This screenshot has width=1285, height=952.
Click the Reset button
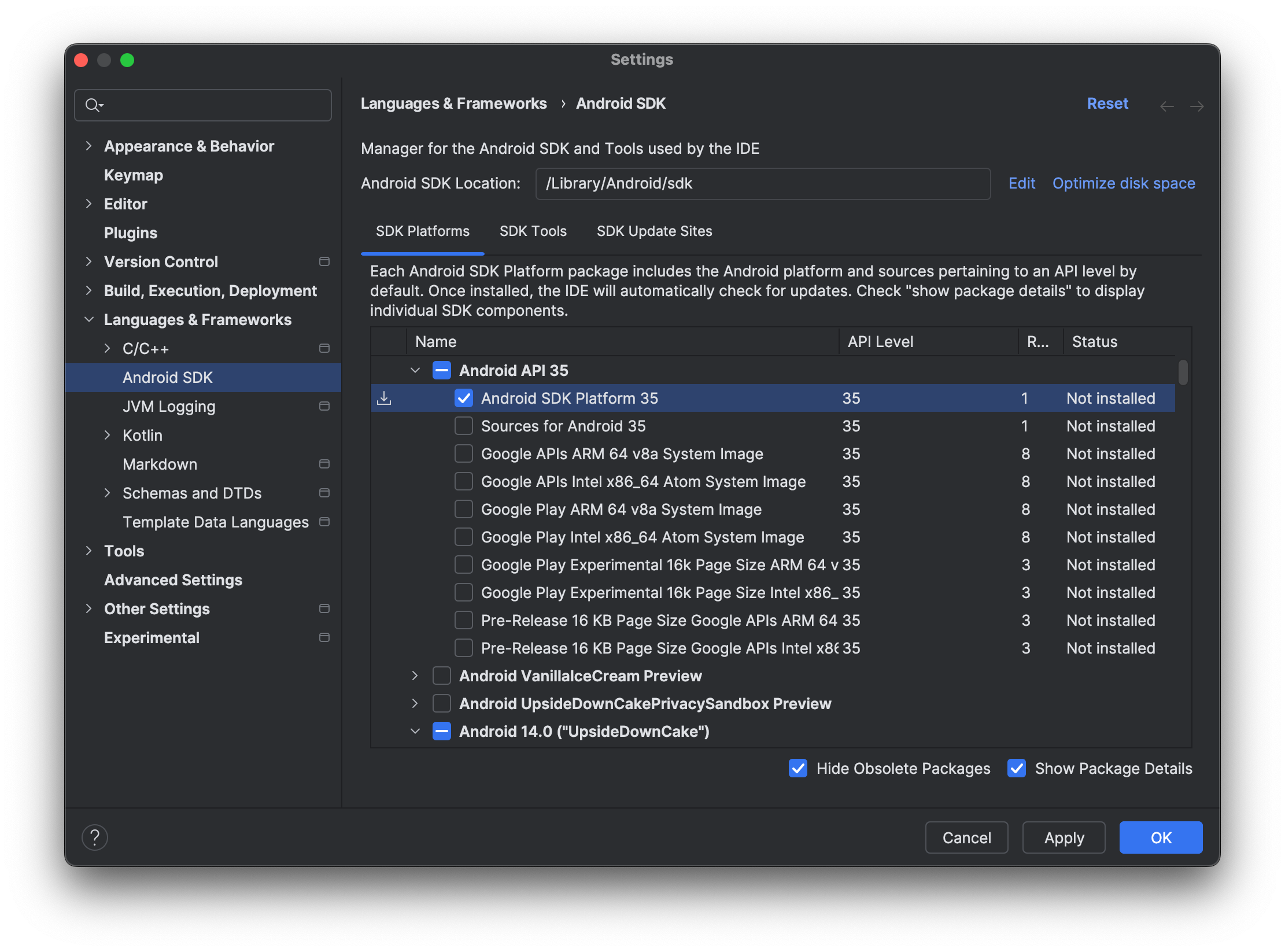click(1106, 103)
